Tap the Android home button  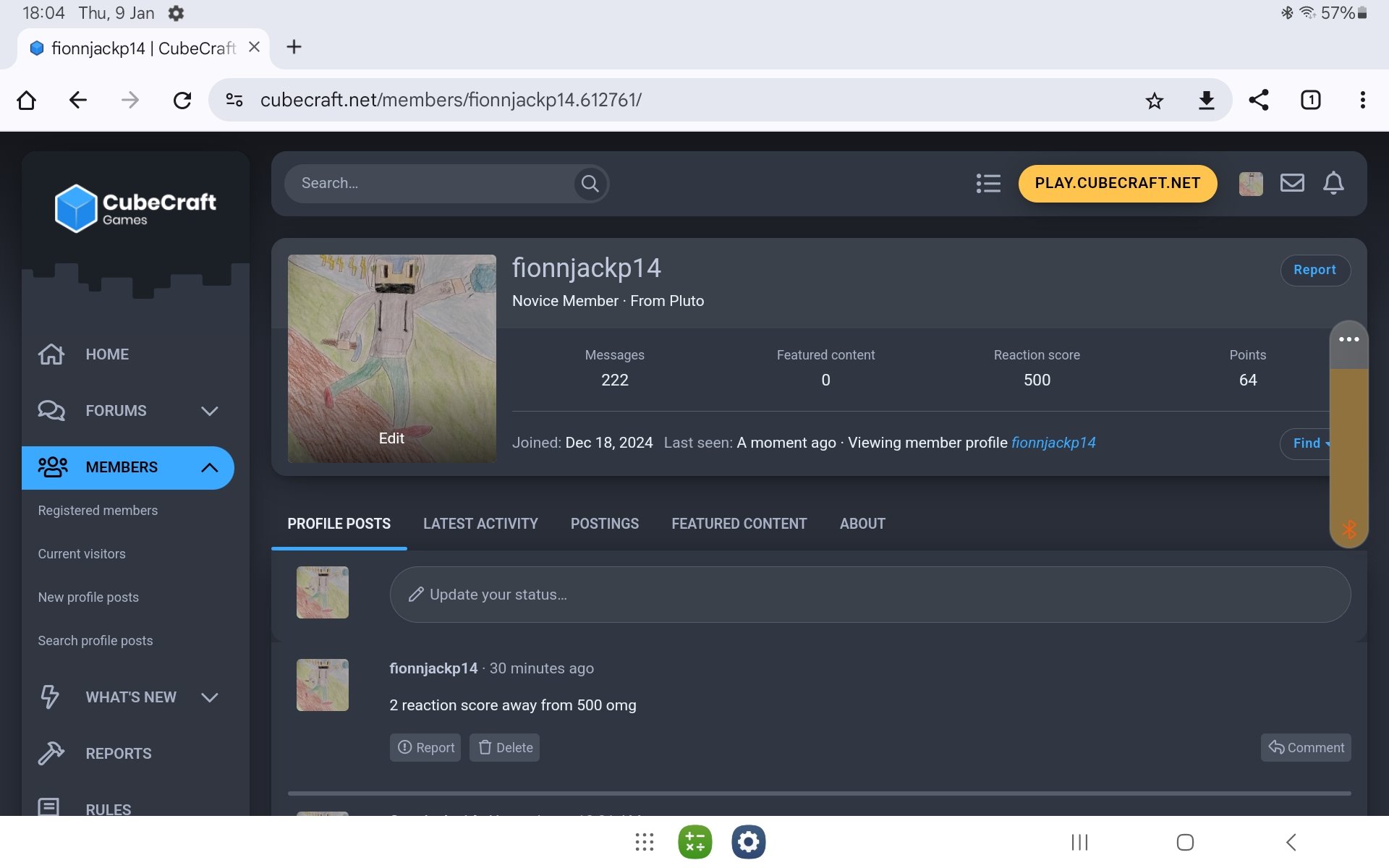[x=1185, y=842]
